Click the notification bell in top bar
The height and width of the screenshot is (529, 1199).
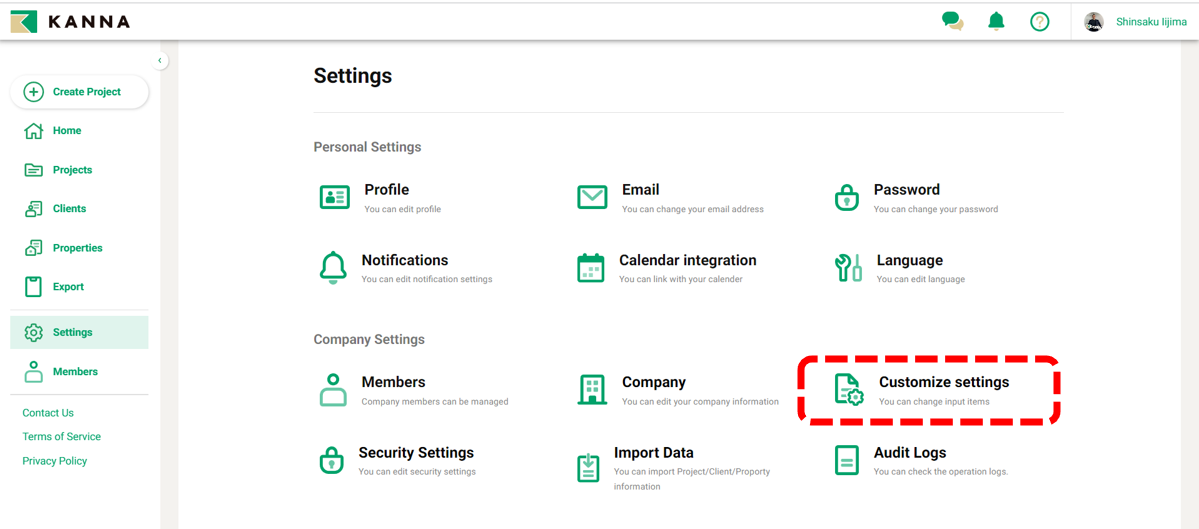[996, 21]
